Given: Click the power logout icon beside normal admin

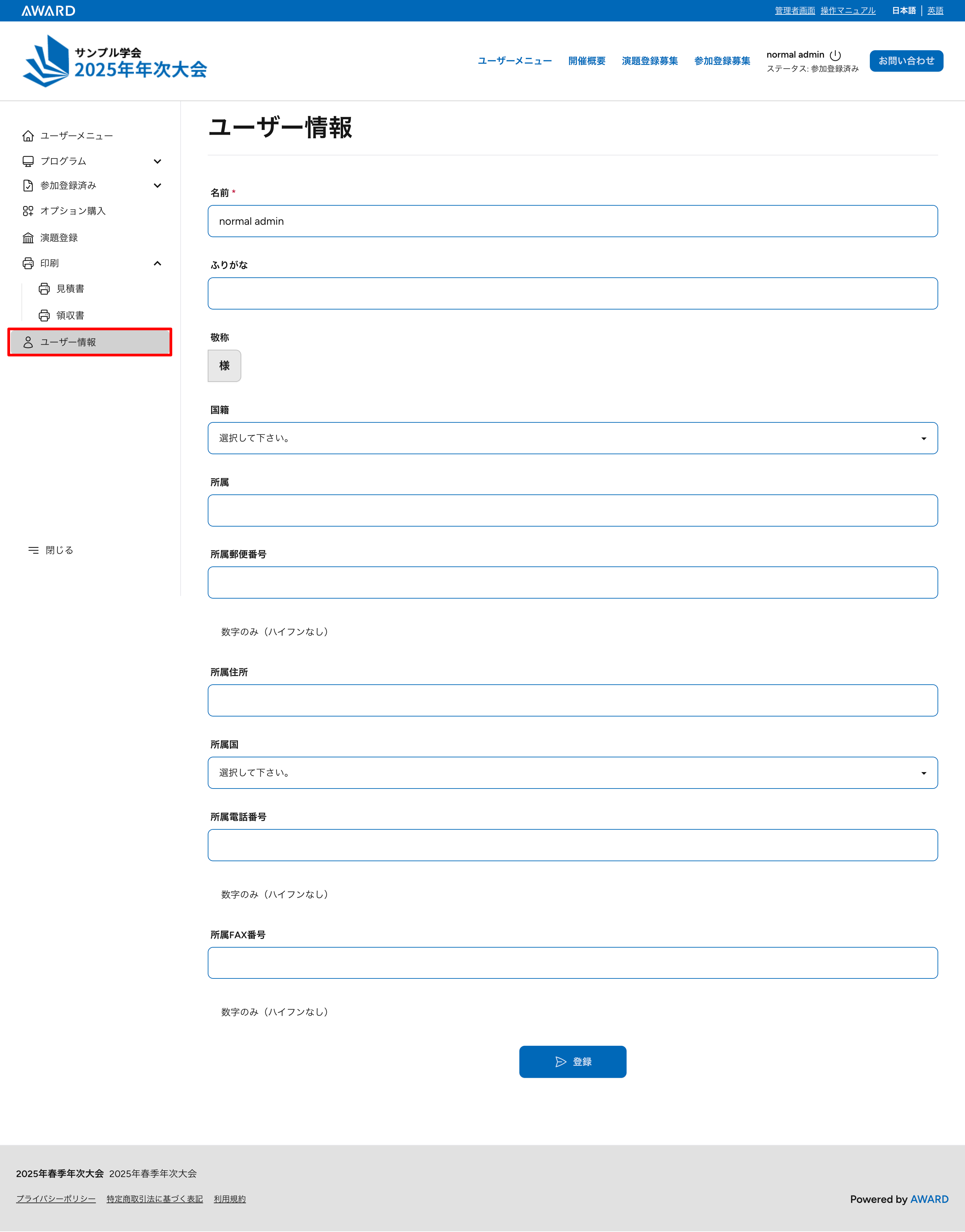Looking at the screenshot, I should click(x=835, y=55).
